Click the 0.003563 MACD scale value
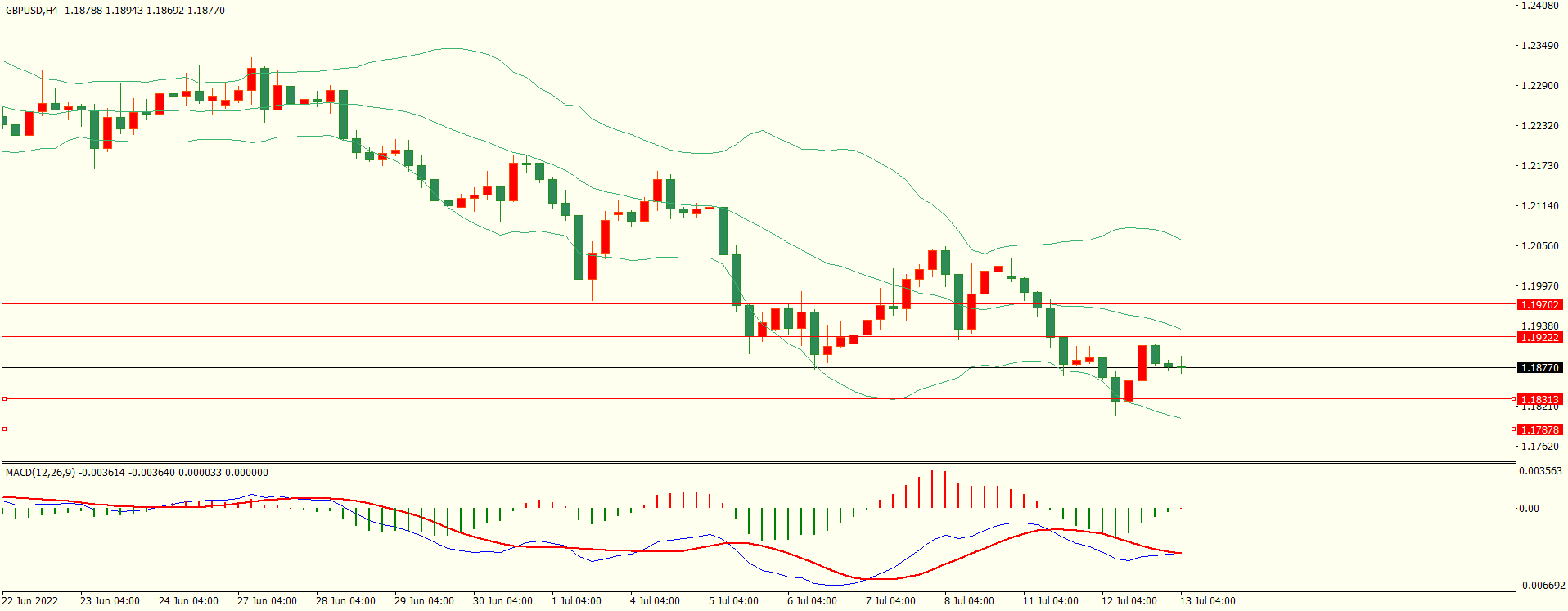The height and width of the screenshot is (611, 1568). (x=1540, y=471)
